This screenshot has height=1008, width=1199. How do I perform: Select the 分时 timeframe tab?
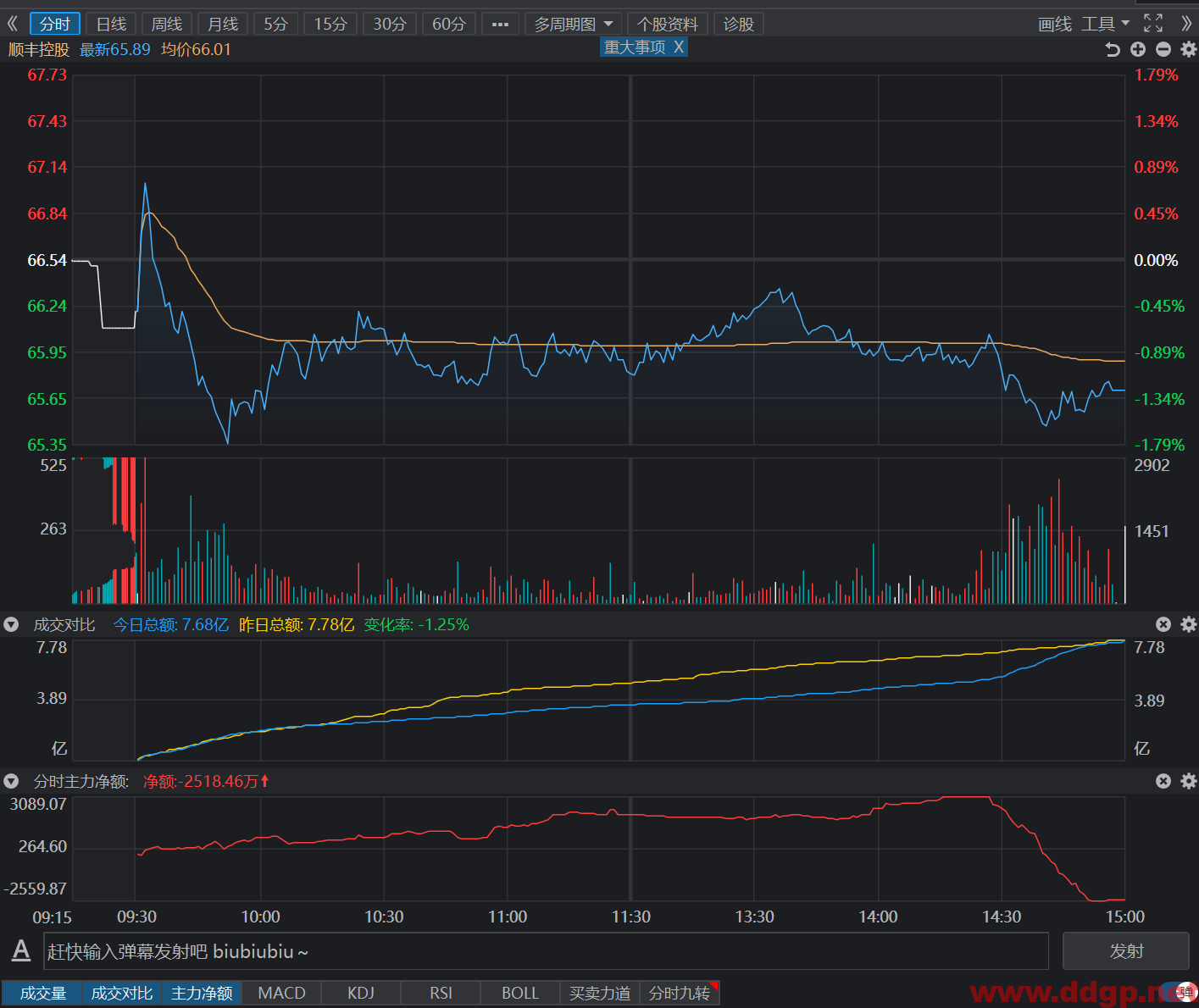pos(55,25)
